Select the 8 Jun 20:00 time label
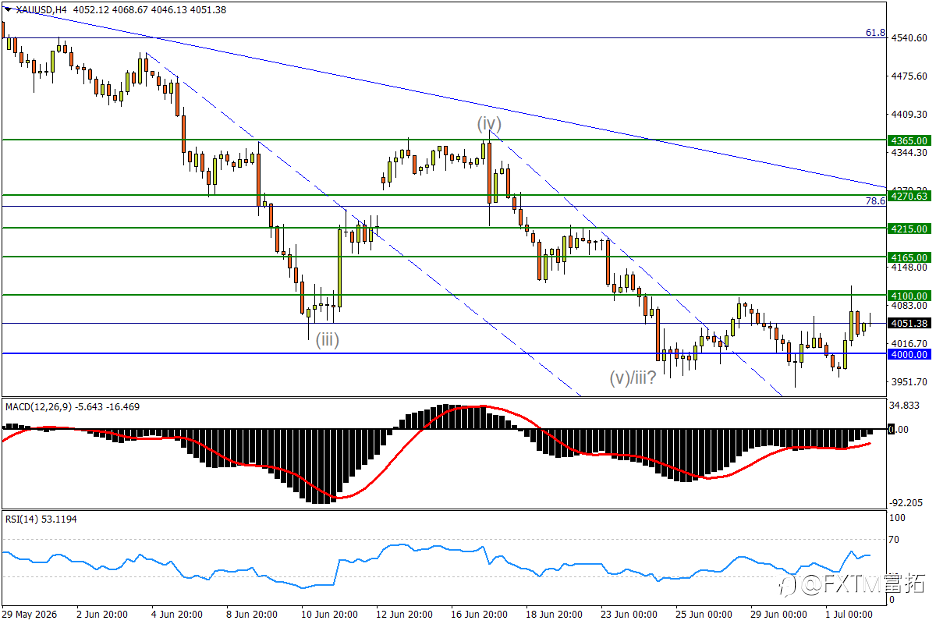 [x=252, y=614]
